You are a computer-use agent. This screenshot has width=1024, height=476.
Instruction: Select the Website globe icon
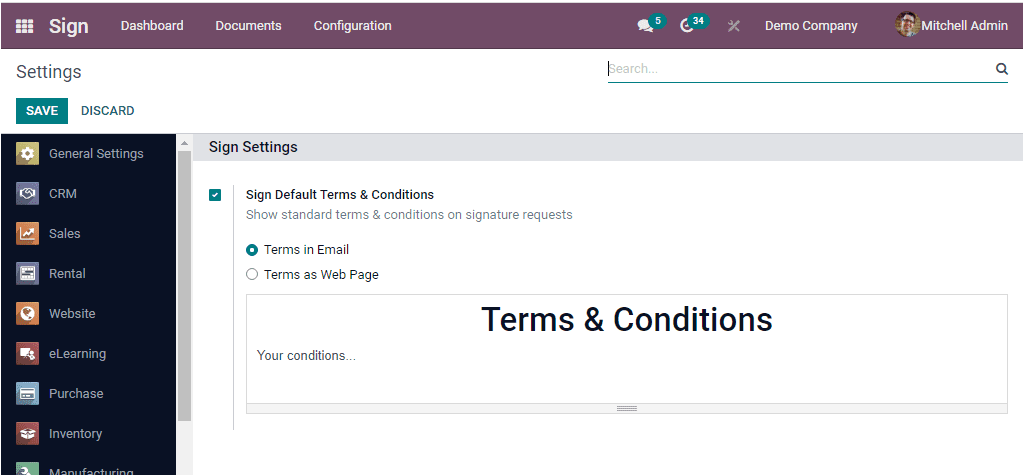27,314
